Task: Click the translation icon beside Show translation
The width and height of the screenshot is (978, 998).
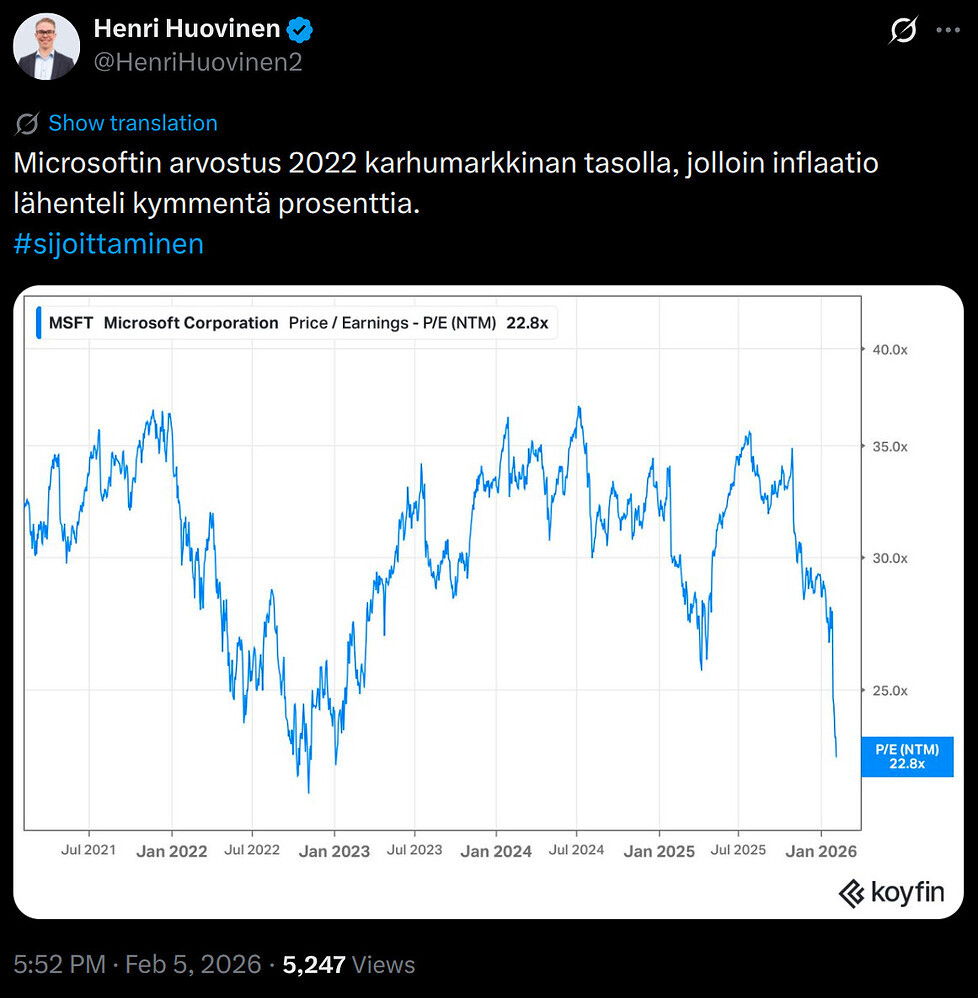Action: (28, 124)
